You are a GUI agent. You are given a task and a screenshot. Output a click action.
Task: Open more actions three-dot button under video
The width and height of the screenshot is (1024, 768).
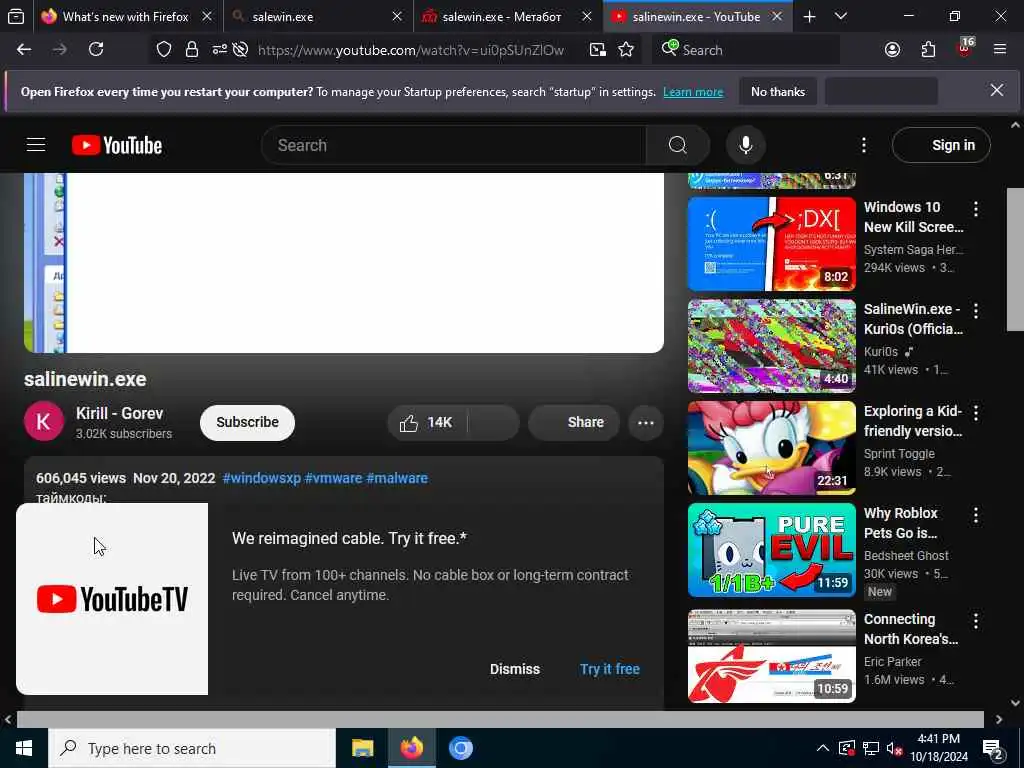pyautogui.click(x=646, y=423)
